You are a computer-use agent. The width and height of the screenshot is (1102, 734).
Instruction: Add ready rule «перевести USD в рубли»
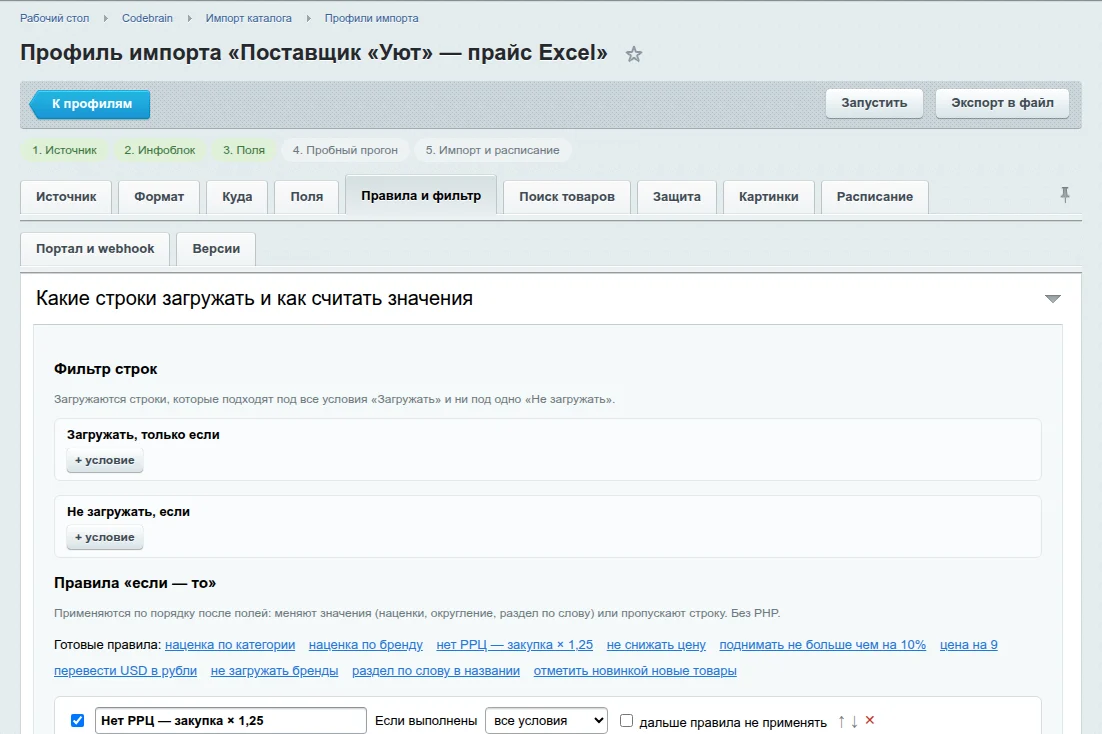(125, 671)
